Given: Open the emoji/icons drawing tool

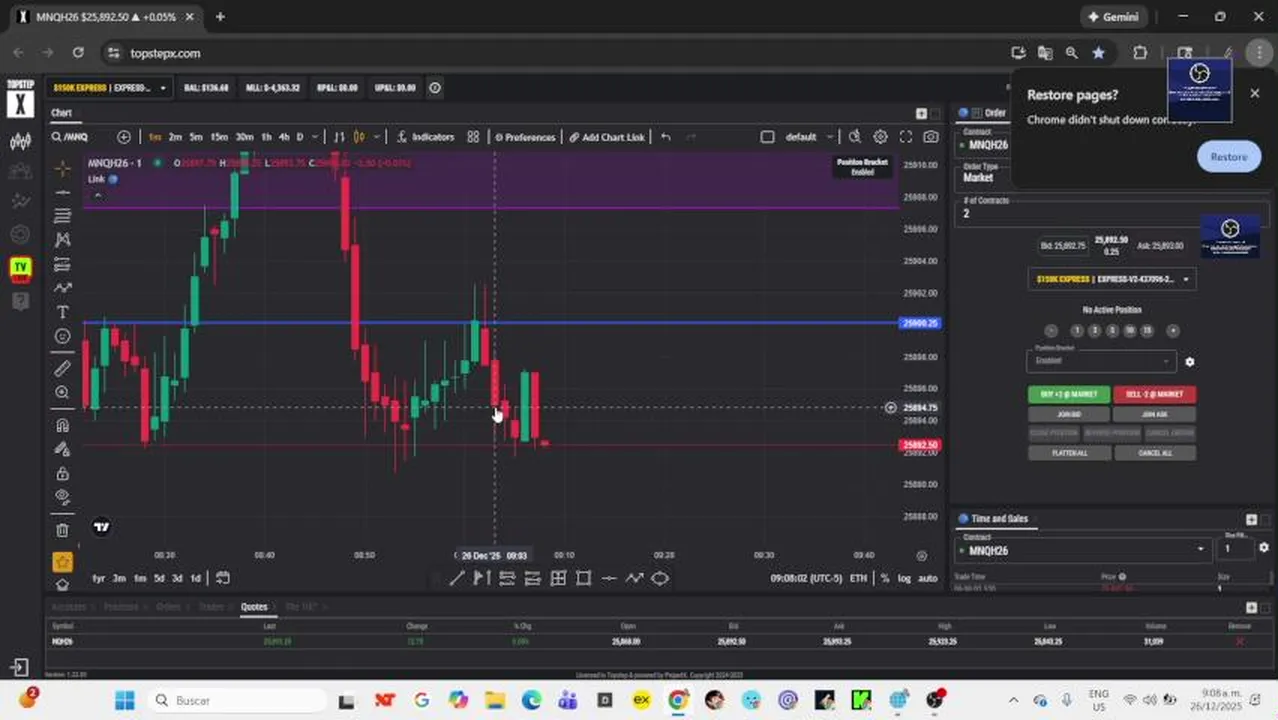Looking at the screenshot, I should (x=62, y=337).
